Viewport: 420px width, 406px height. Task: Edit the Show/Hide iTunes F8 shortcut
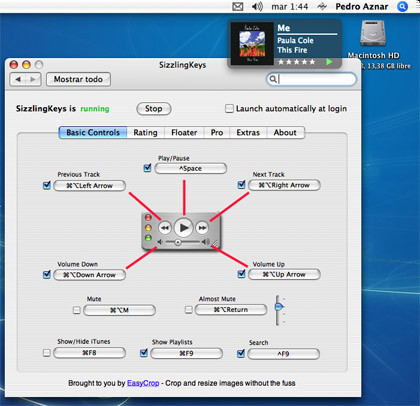tap(89, 353)
